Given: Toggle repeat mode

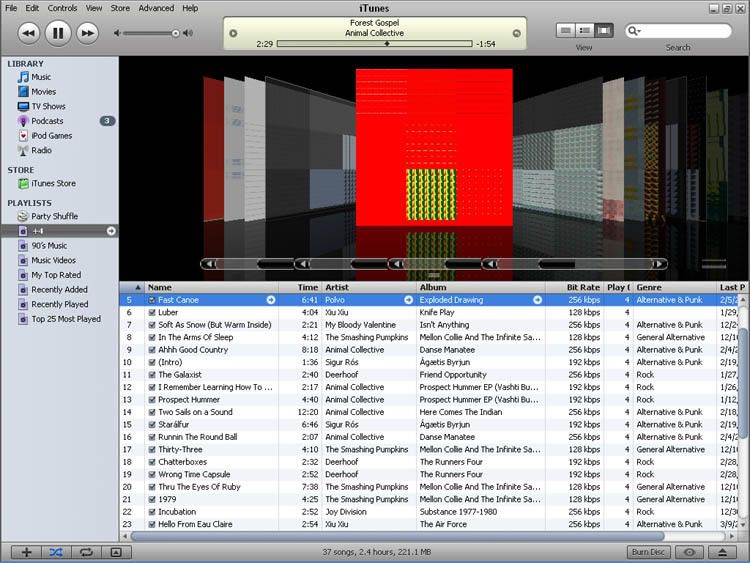Looking at the screenshot, I should pos(86,552).
